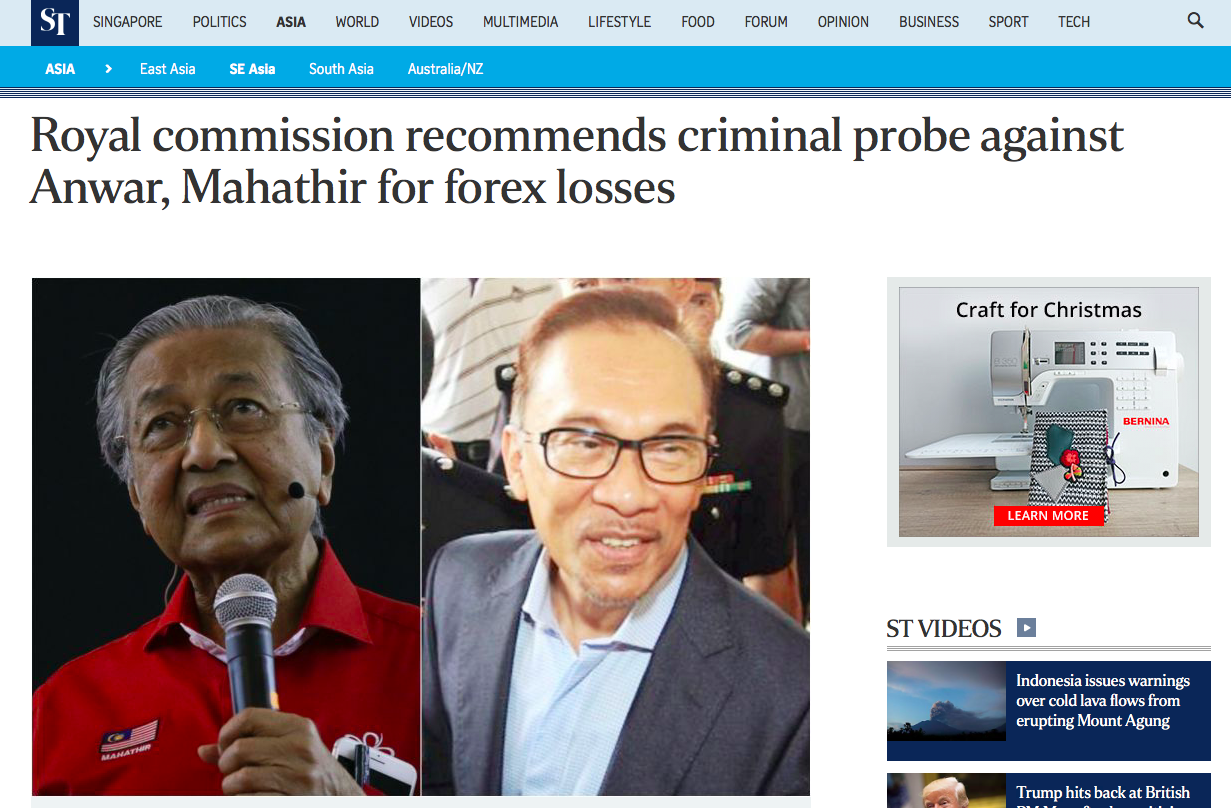Open the Singapore section
The width and height of the screenshot is (1231, 808).
128,22
